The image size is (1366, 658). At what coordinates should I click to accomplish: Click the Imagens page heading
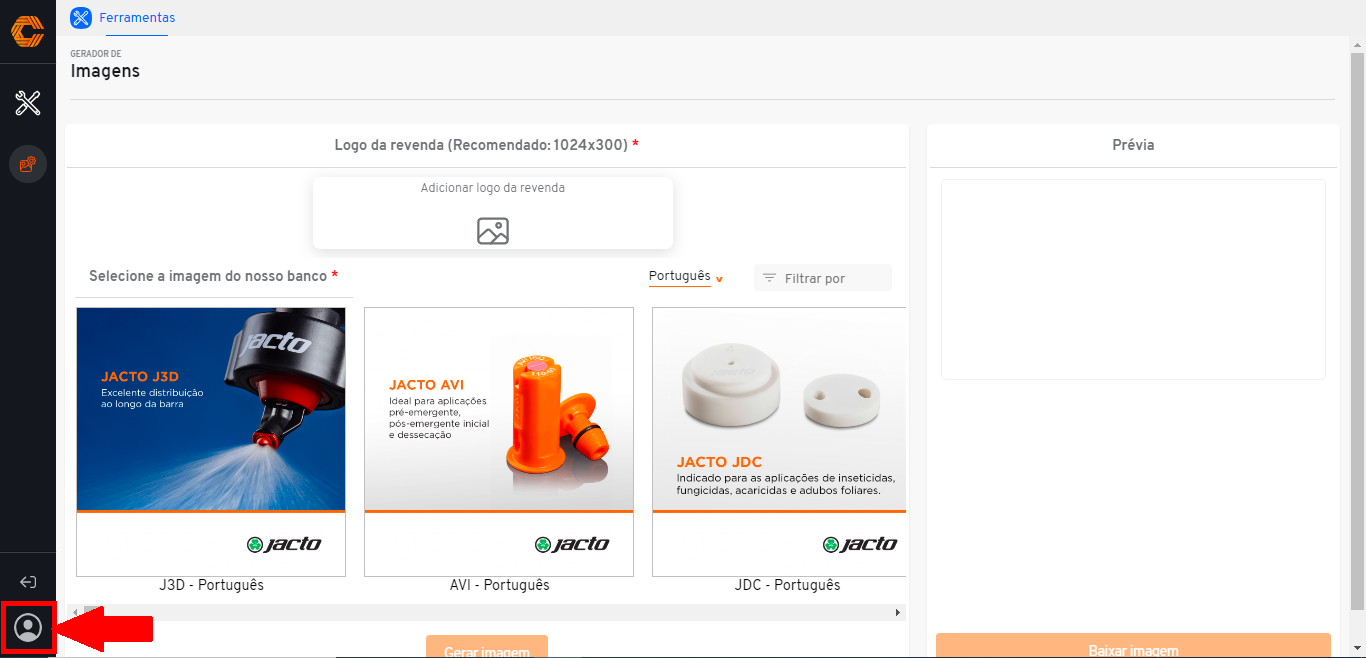coord(105,71)
